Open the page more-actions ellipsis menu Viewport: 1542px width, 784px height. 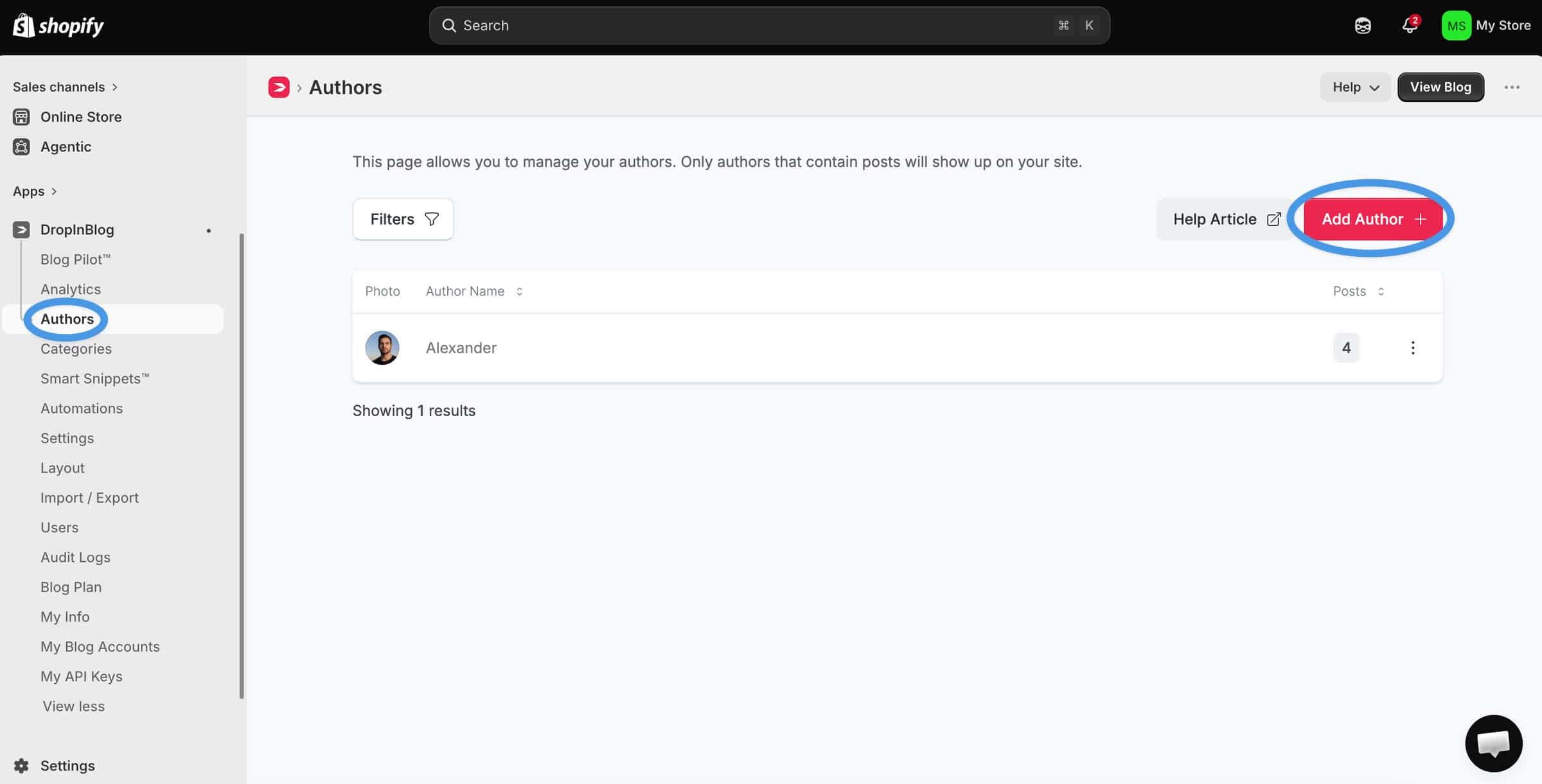1512,87
